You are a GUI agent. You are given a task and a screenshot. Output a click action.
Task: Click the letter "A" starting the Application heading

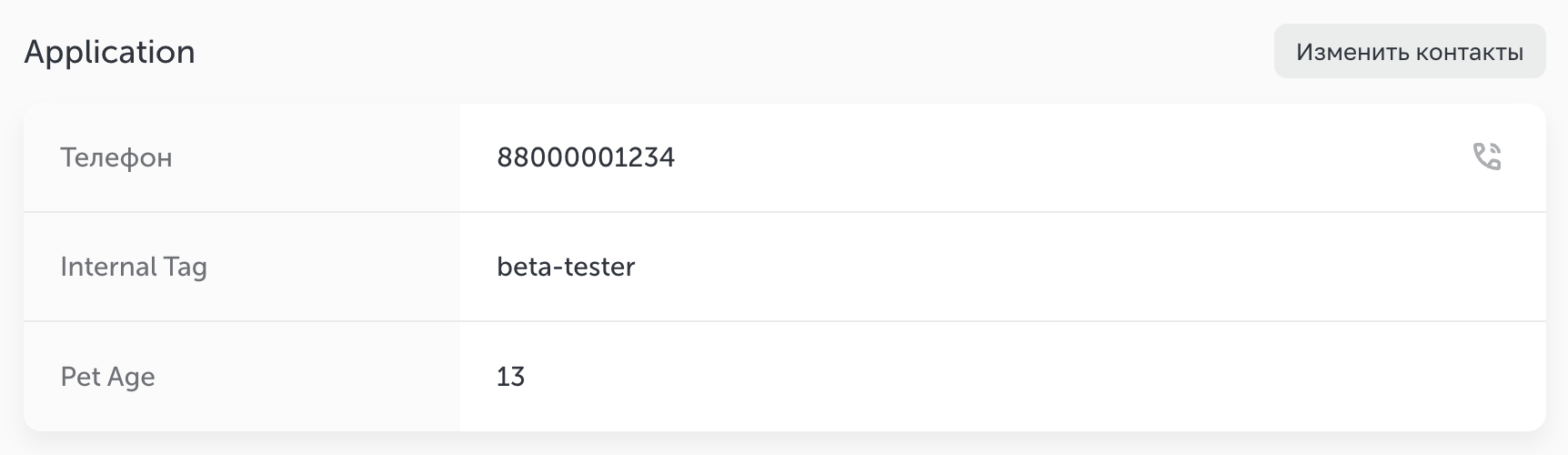click(36, 52)
